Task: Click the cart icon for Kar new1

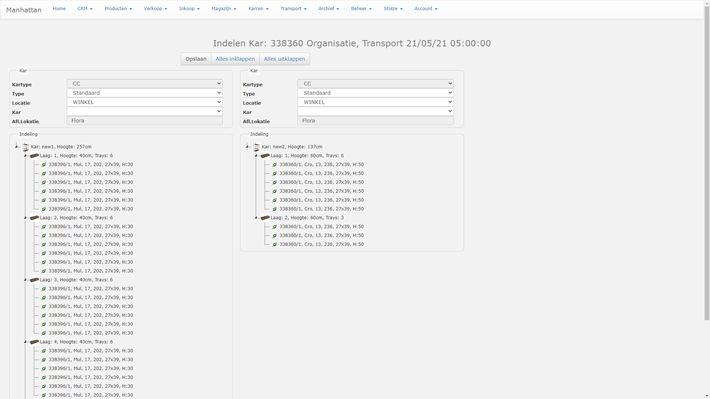Action: click(25, 147)
